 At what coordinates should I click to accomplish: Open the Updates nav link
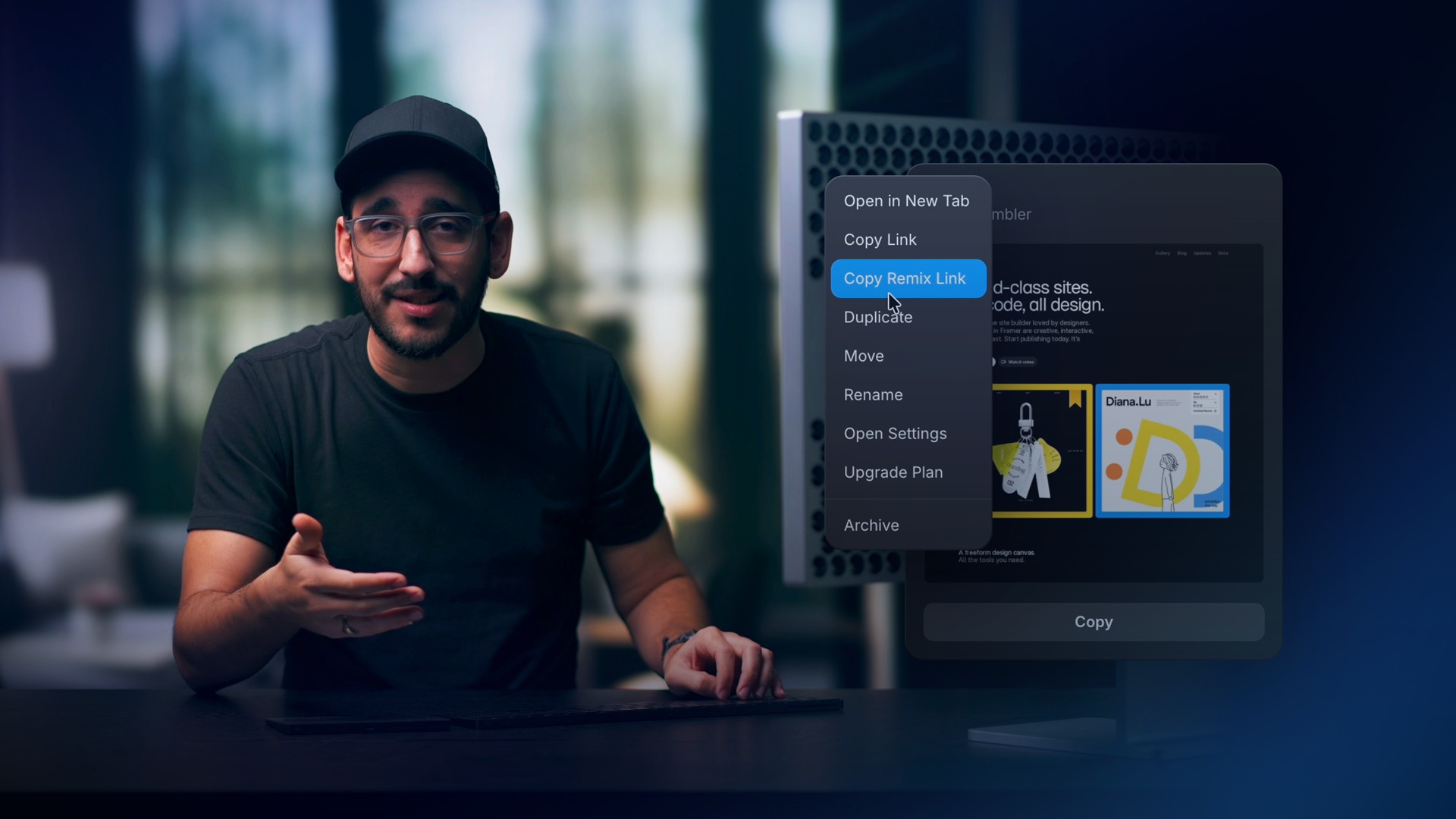pos(1202,253)
